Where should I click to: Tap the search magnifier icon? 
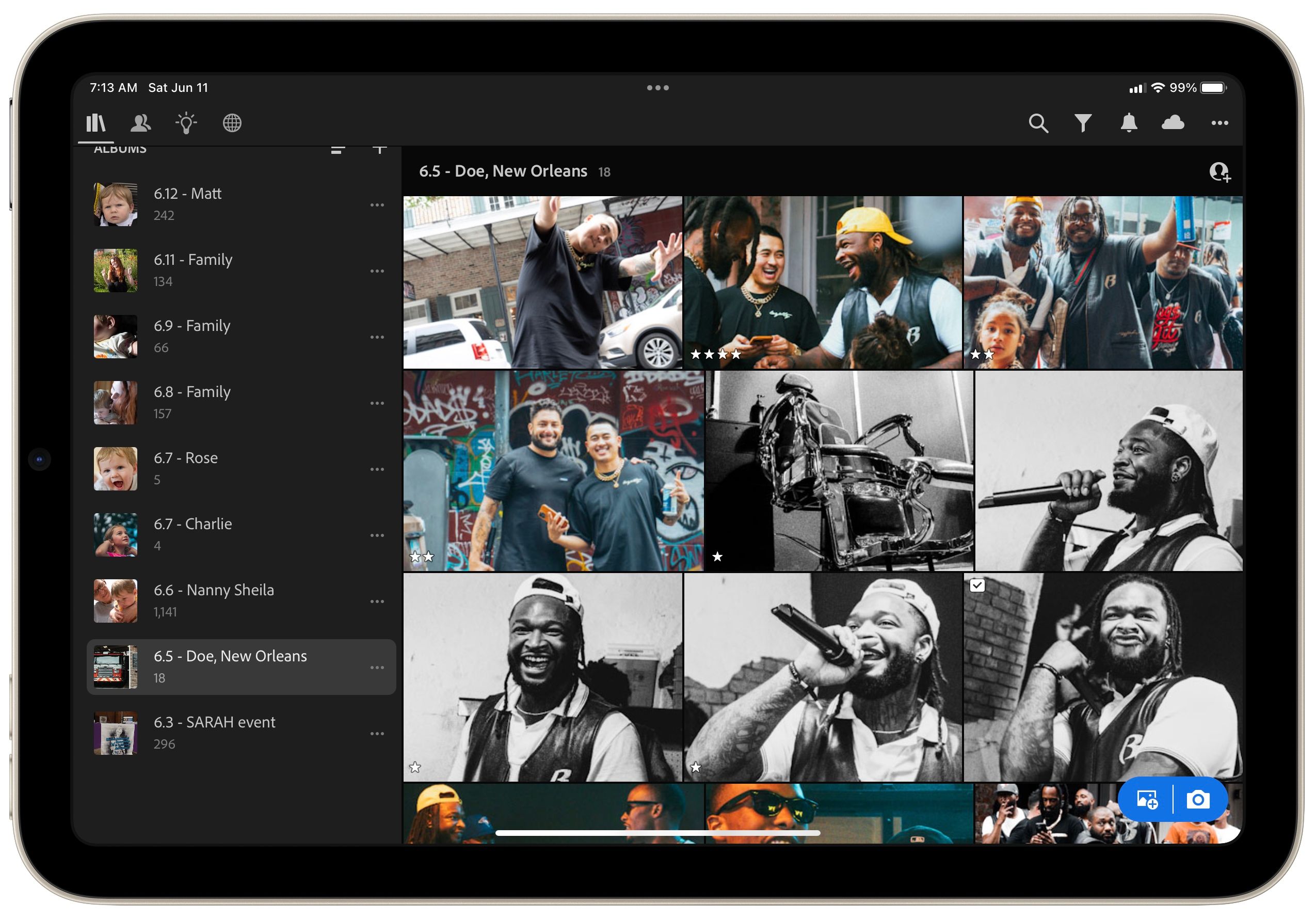pos(1038,123)
